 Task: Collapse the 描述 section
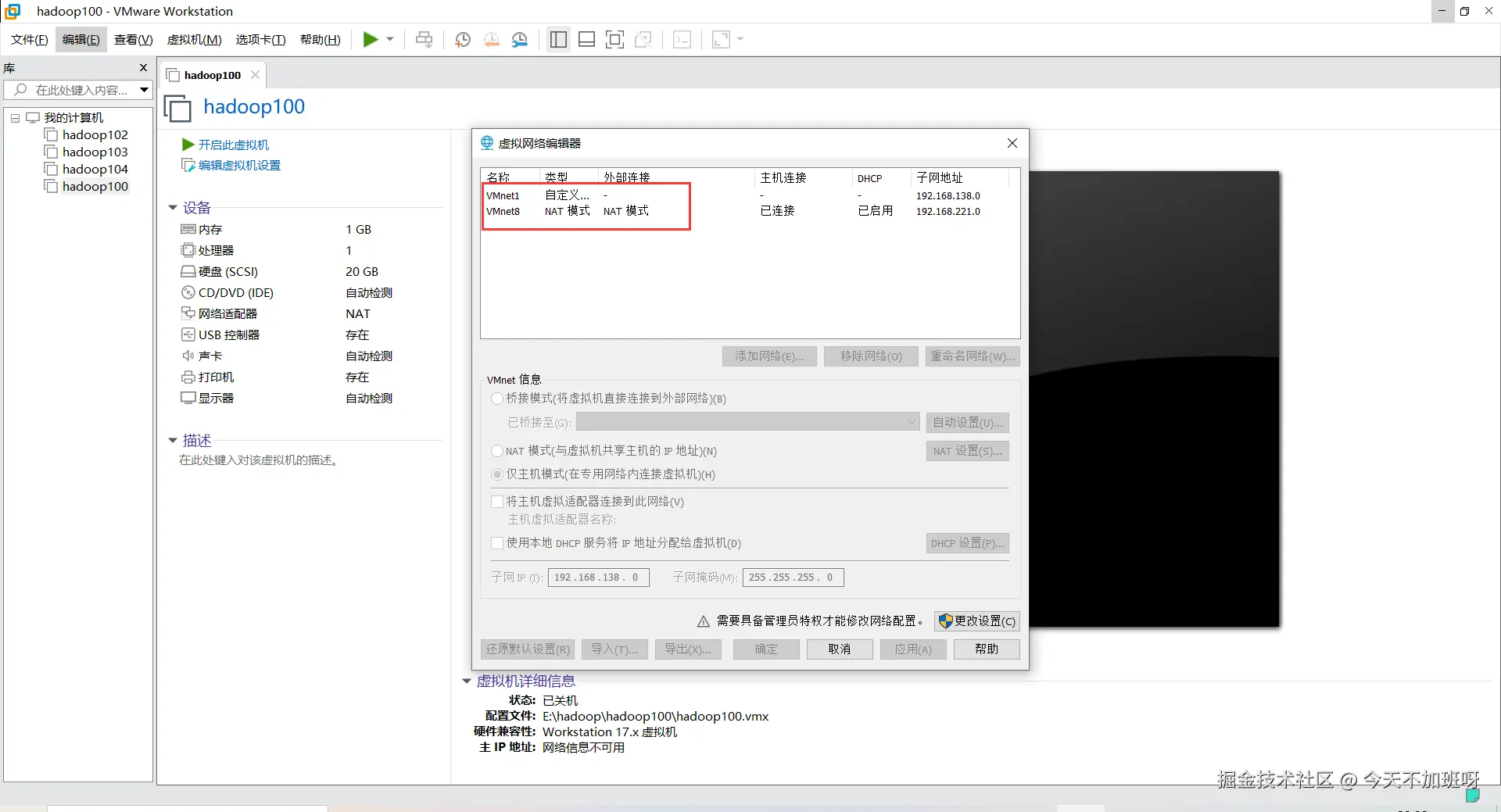point(173,441)
